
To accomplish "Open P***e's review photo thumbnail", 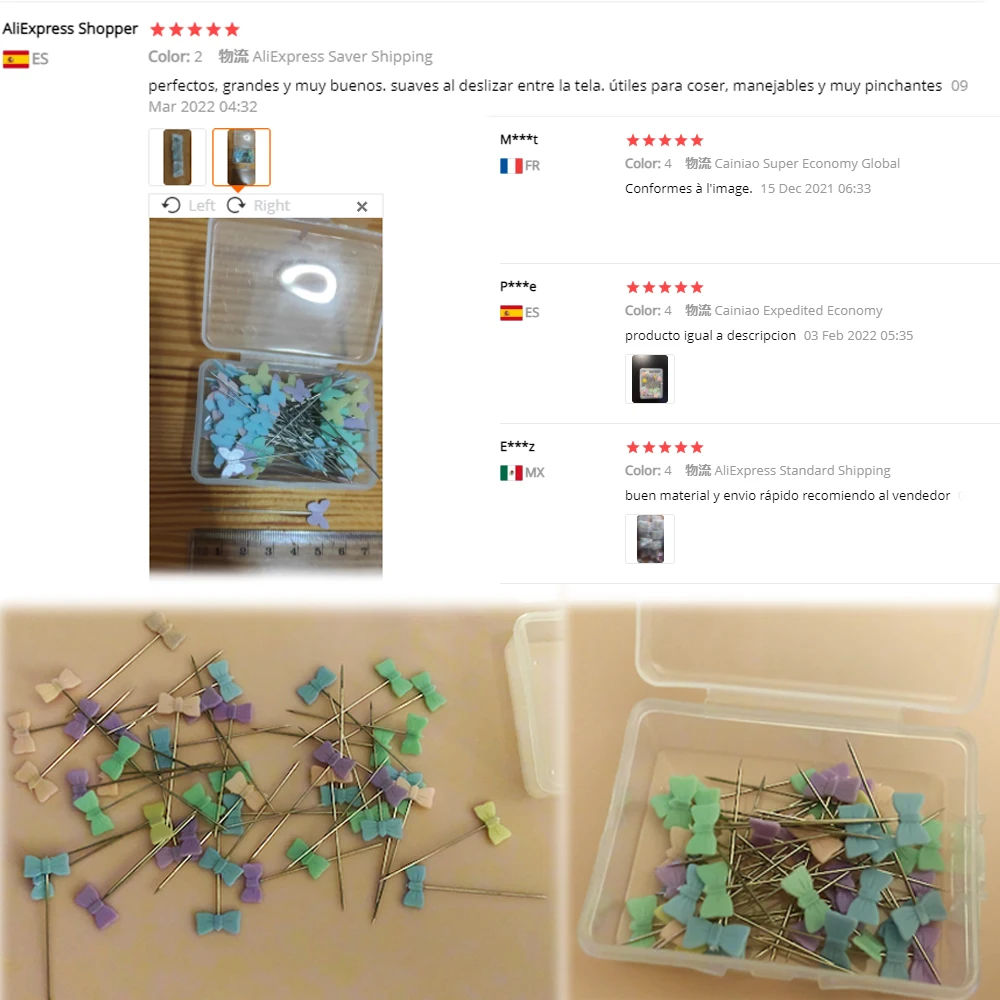I will (649, 379).
